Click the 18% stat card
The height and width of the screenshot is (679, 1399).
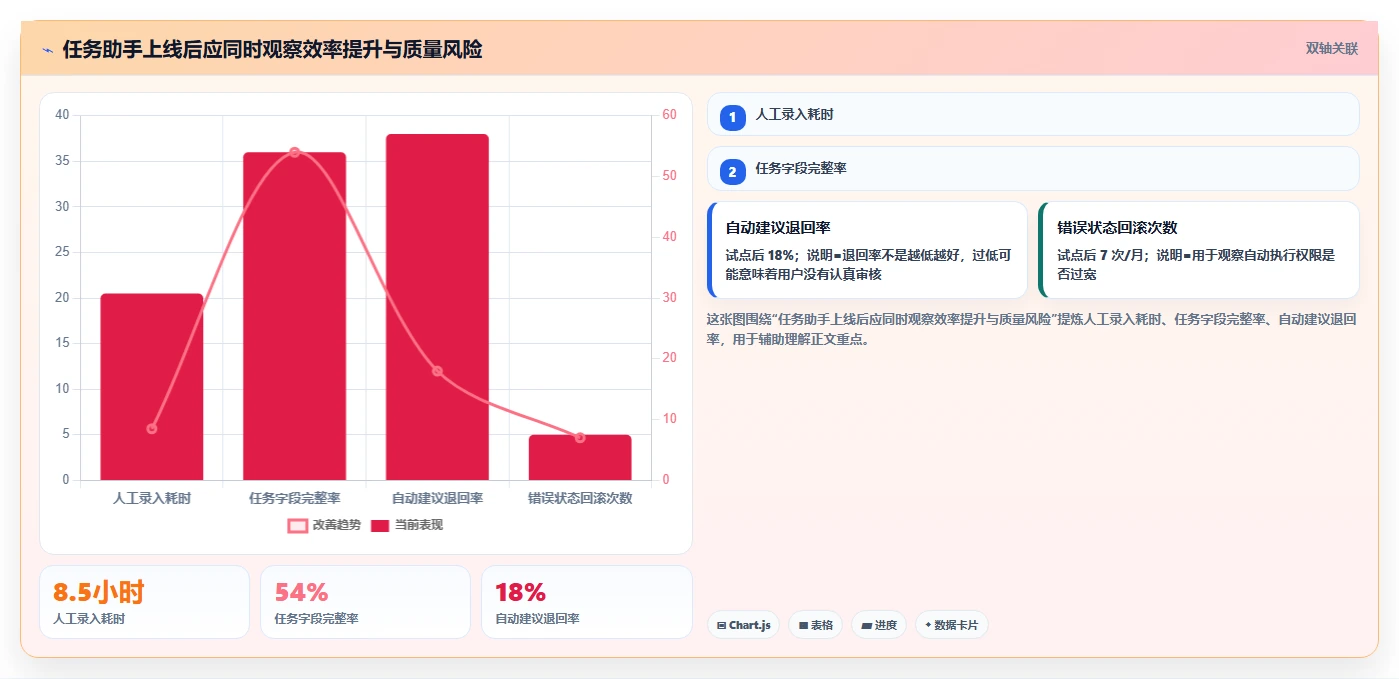[x=586, y=602]
